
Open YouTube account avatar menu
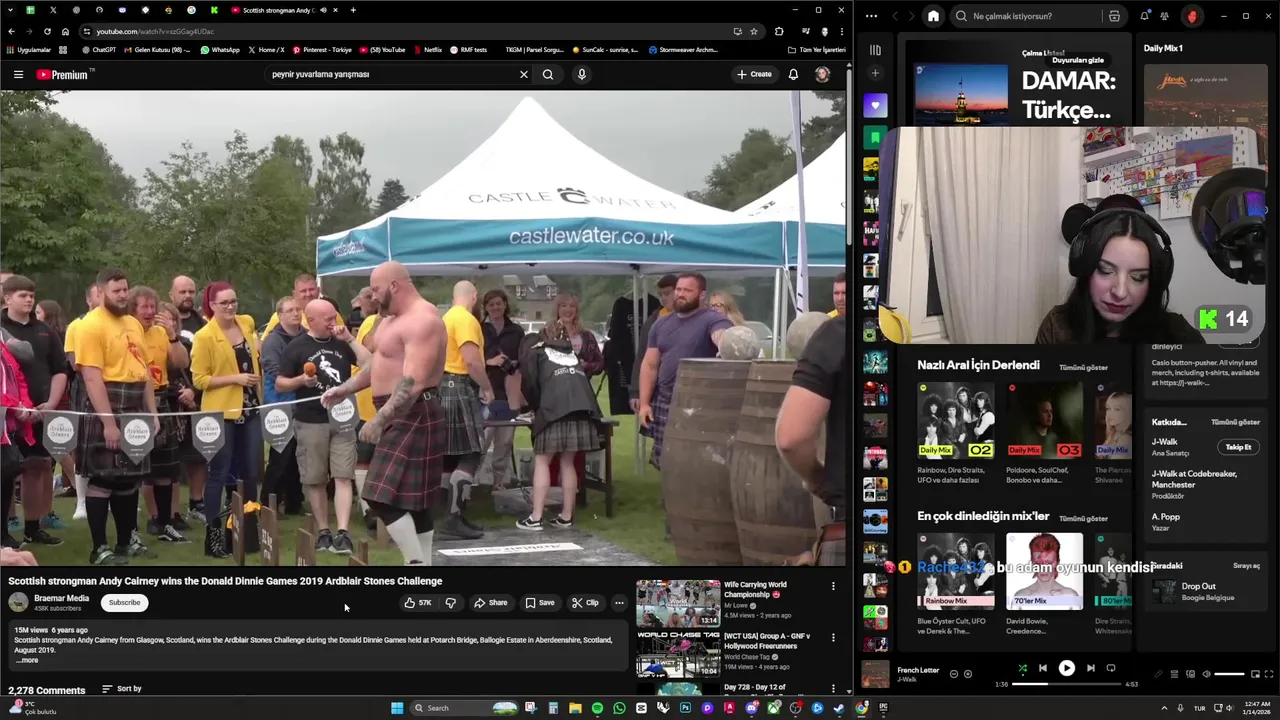822,74
